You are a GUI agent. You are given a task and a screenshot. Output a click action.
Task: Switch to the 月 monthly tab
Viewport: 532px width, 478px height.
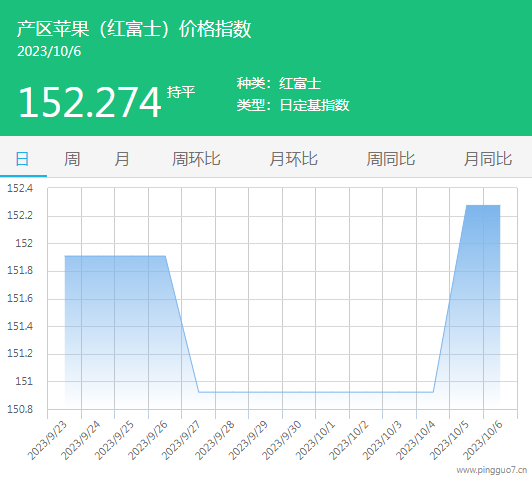coord(122,159)
